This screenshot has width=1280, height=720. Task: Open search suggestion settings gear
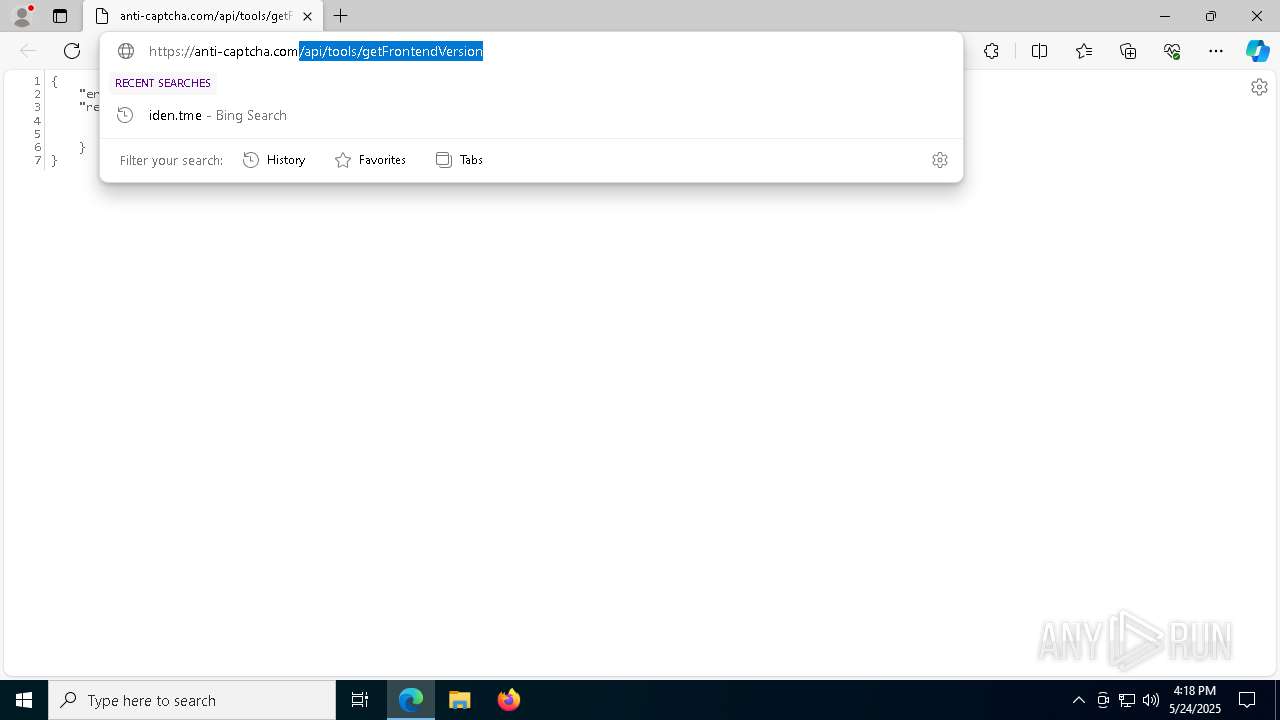(x=940, y=160)
